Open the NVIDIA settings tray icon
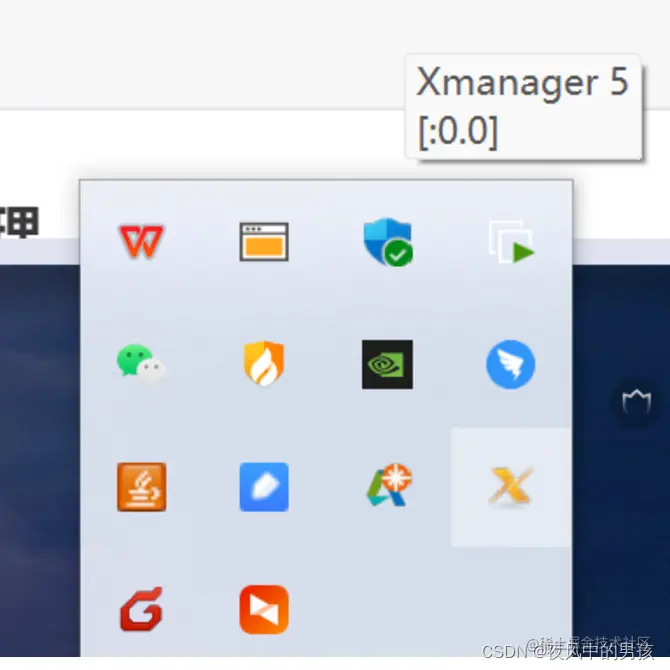Image resolution: width=670 pixels, height=670 pixels. (388, 364)
